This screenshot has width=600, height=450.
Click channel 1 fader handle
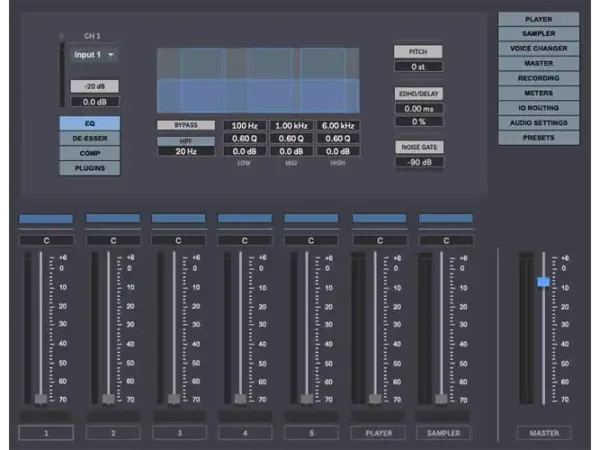pyautogui.click(x=41, y=399)
